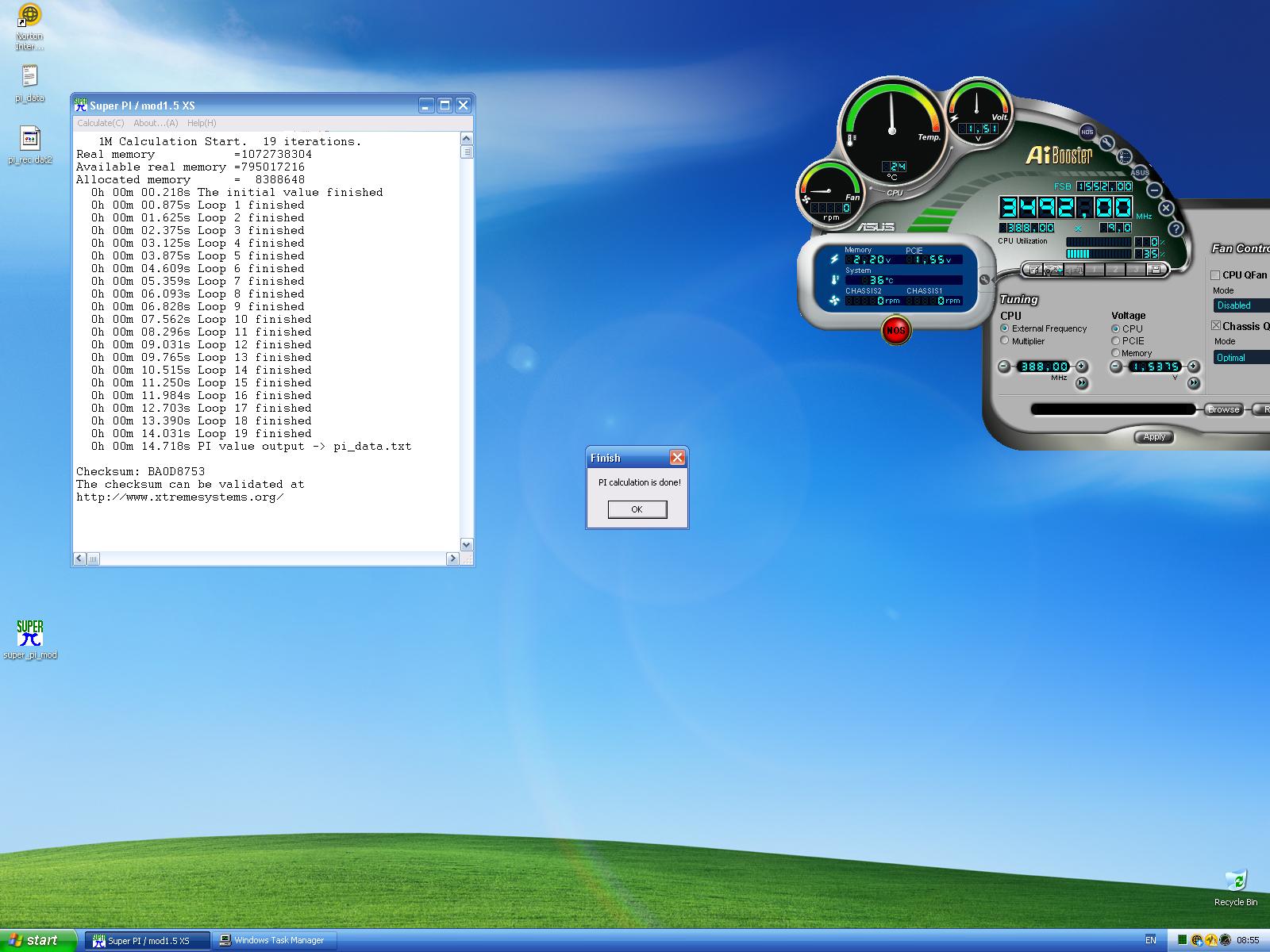Select profile slot 1 in AiBooster toolbar

[1095, 270]
